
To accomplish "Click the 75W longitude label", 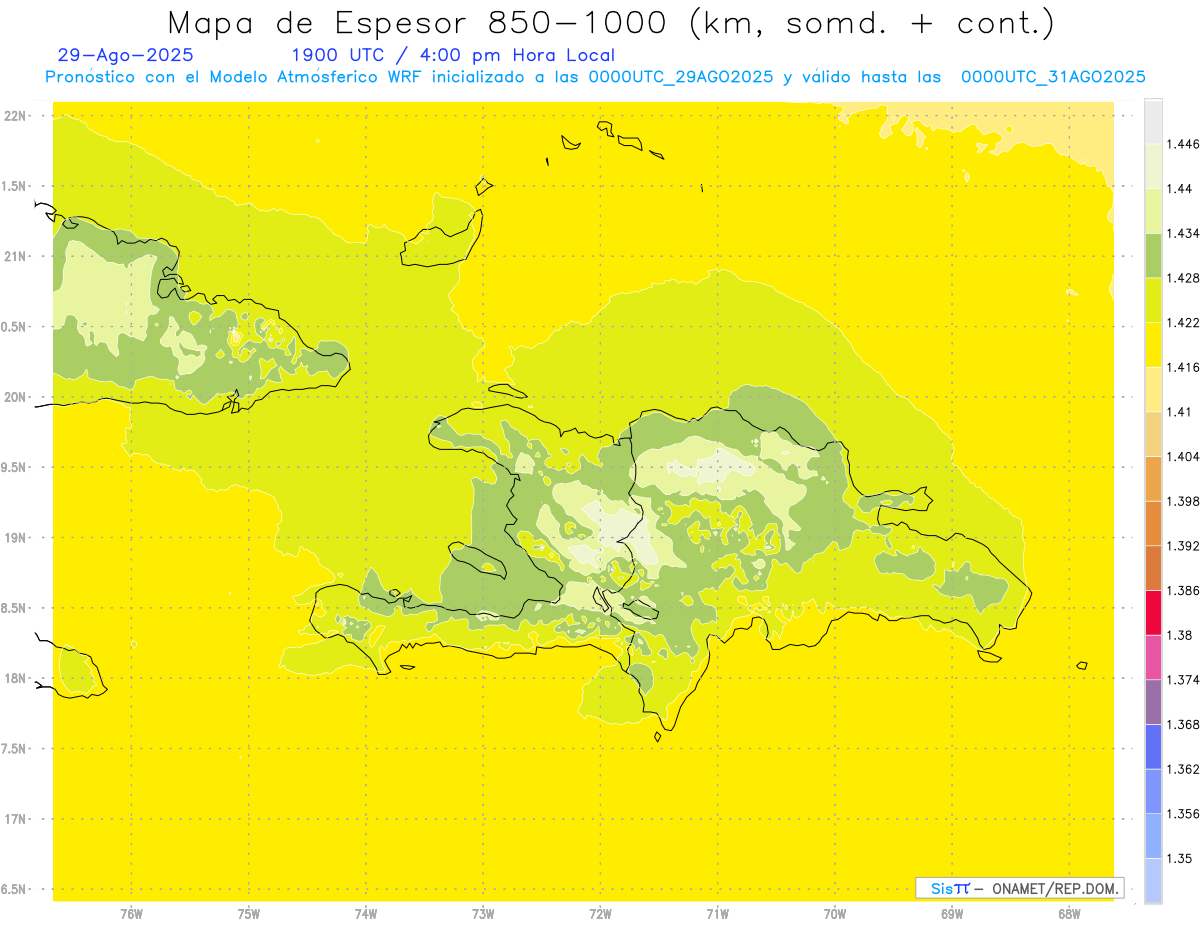I will (249, 914).
